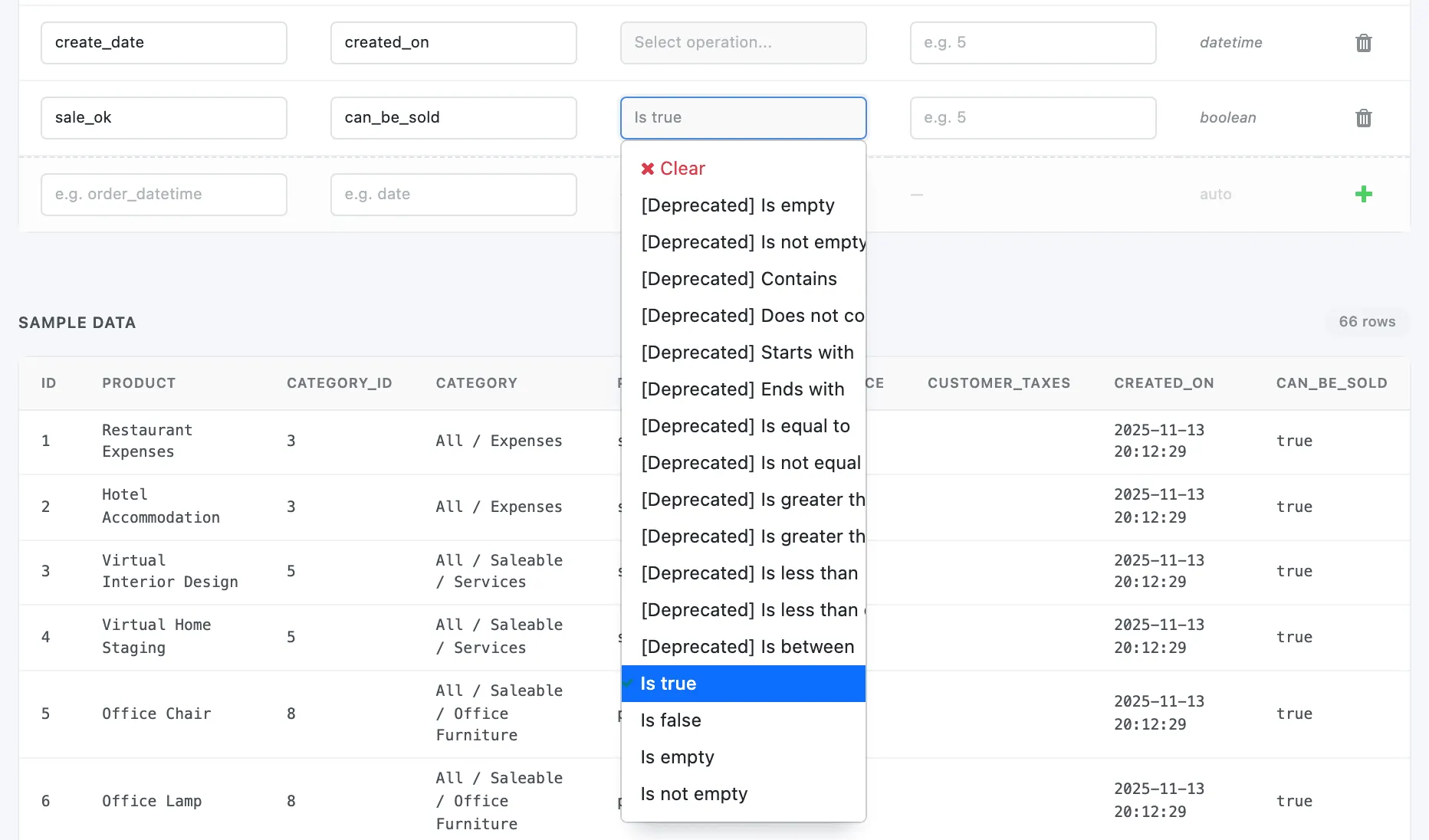Viewport: 1429px width, 840px height.
Task: Focus the new field name input 'e.g. order_datetime'
Action: click(163, 195)
